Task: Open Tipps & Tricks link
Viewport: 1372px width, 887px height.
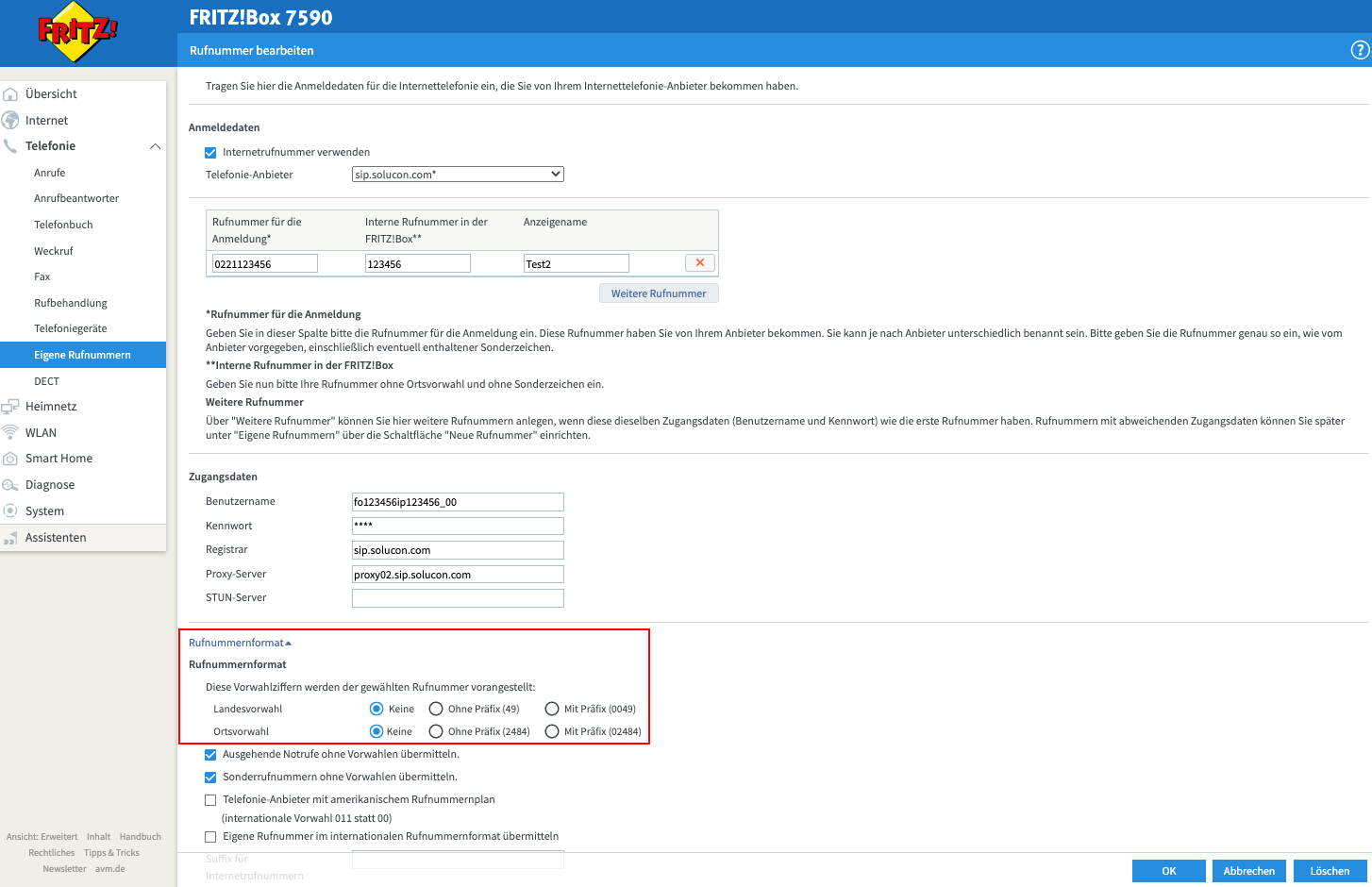Action: click(111, 853)
